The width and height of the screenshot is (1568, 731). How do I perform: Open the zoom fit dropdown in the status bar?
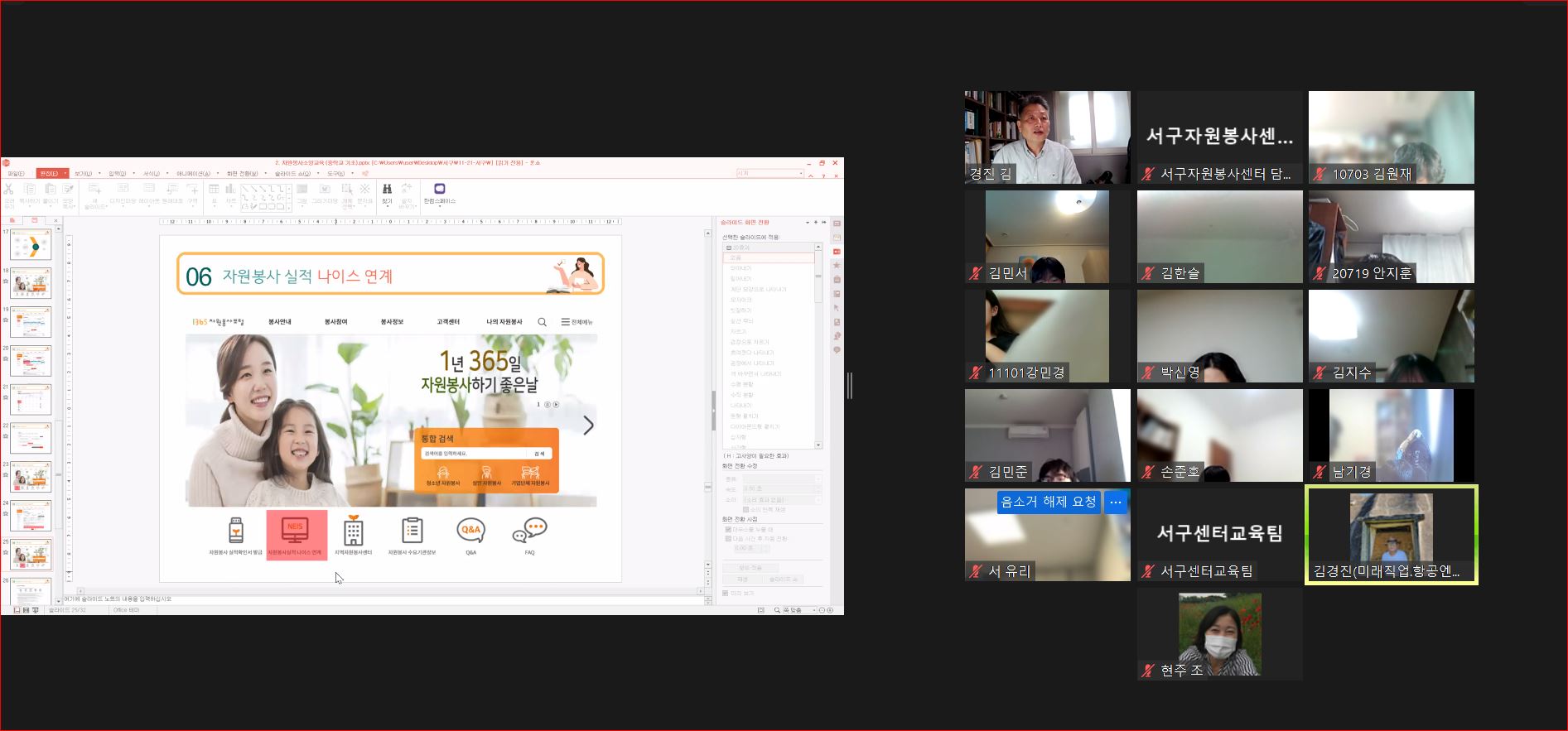(814, 610)
